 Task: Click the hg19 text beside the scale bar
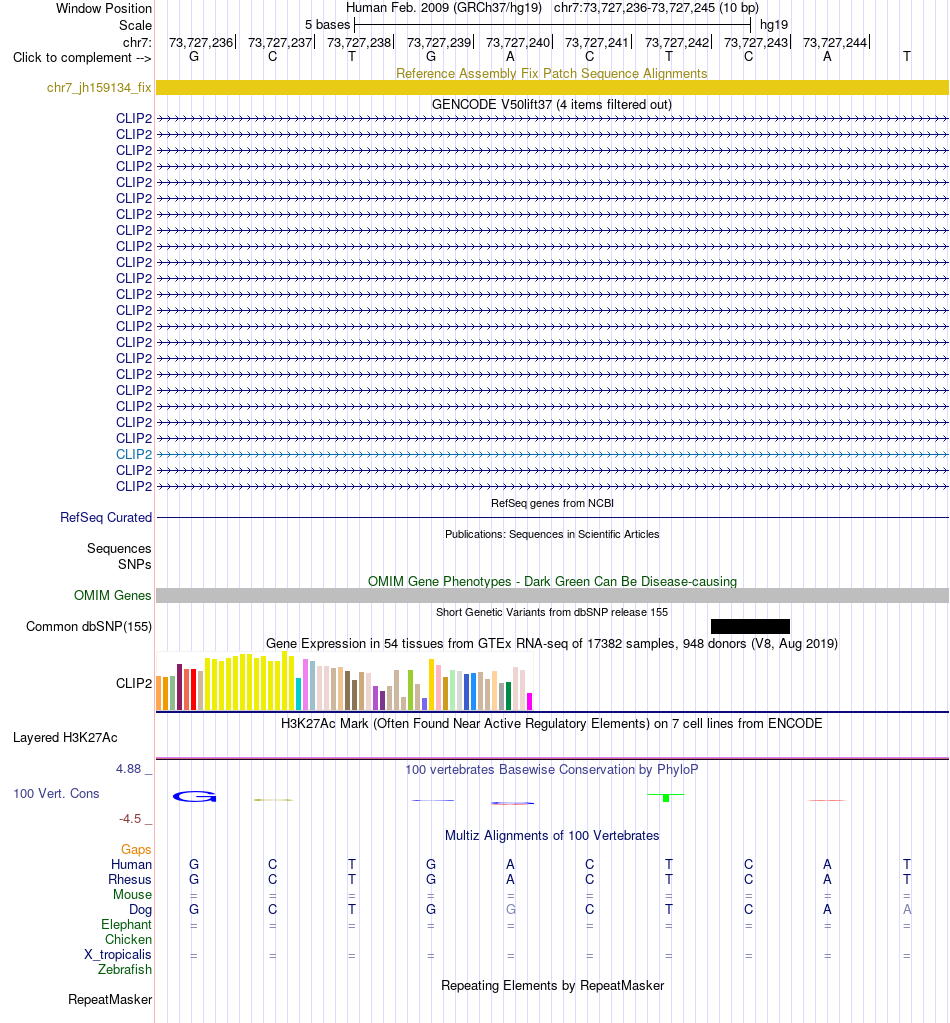[x=774, y=25]
